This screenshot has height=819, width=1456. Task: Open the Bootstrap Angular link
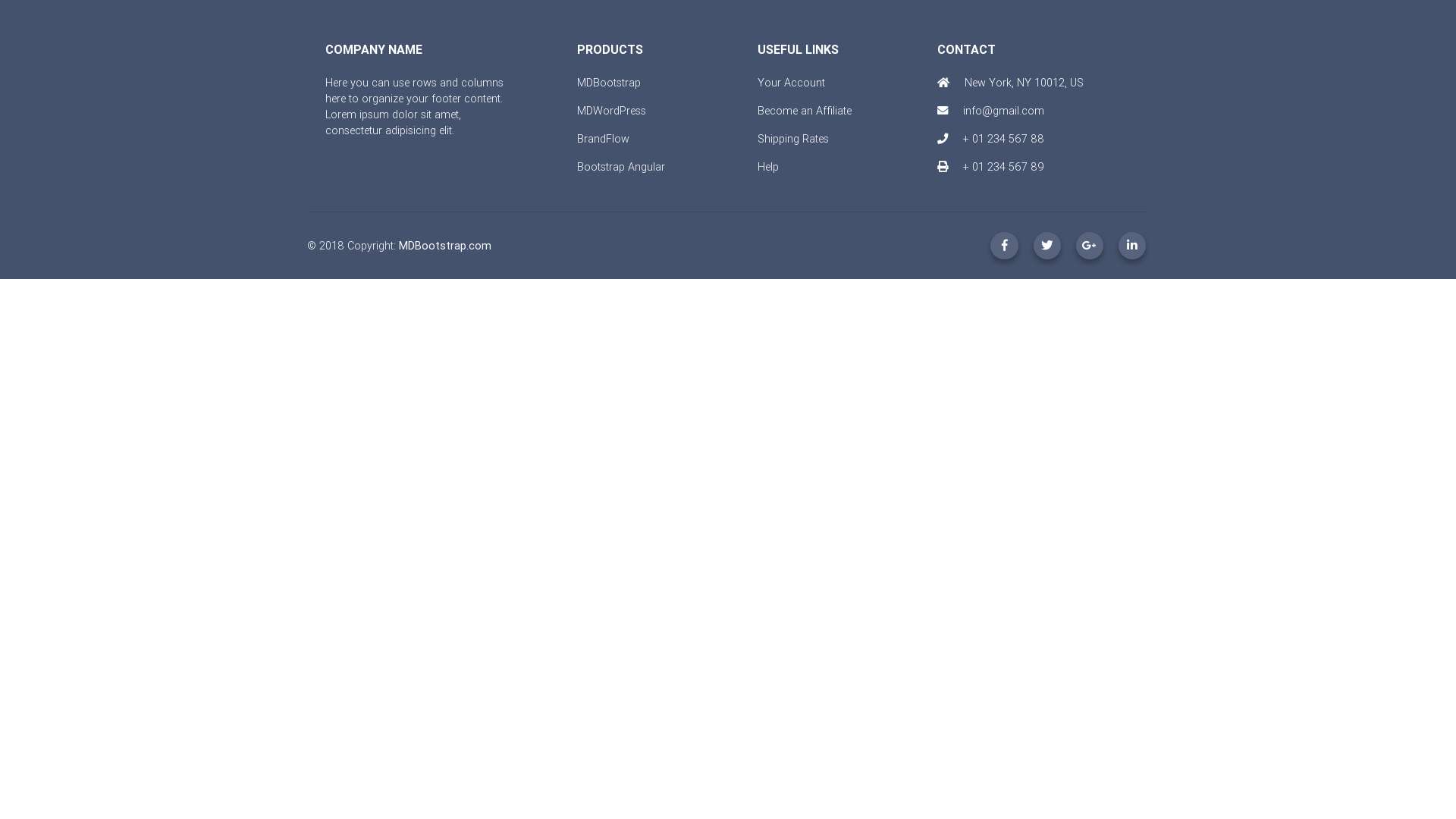pos(620,167)
